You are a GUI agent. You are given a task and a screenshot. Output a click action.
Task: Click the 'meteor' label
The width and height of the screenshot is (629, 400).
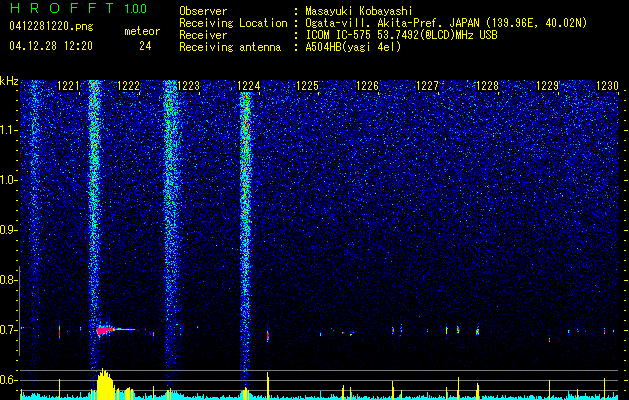point(142,31)
